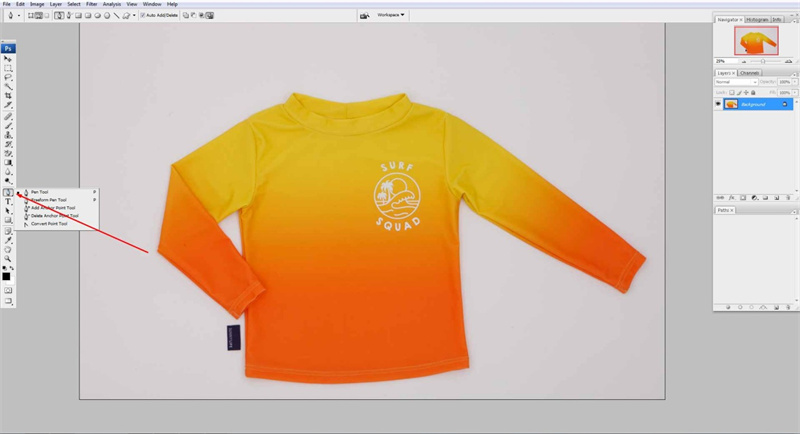This screenshot has width=800, height=434.
Task: Switch to the Channels tab
Action: click(749, 73)
